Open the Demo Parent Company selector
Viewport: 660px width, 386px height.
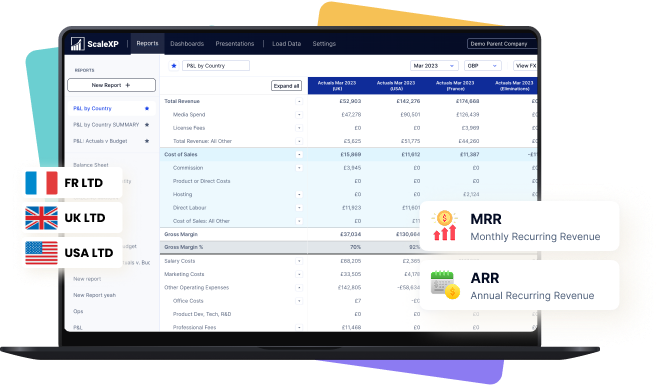(502, 44)
